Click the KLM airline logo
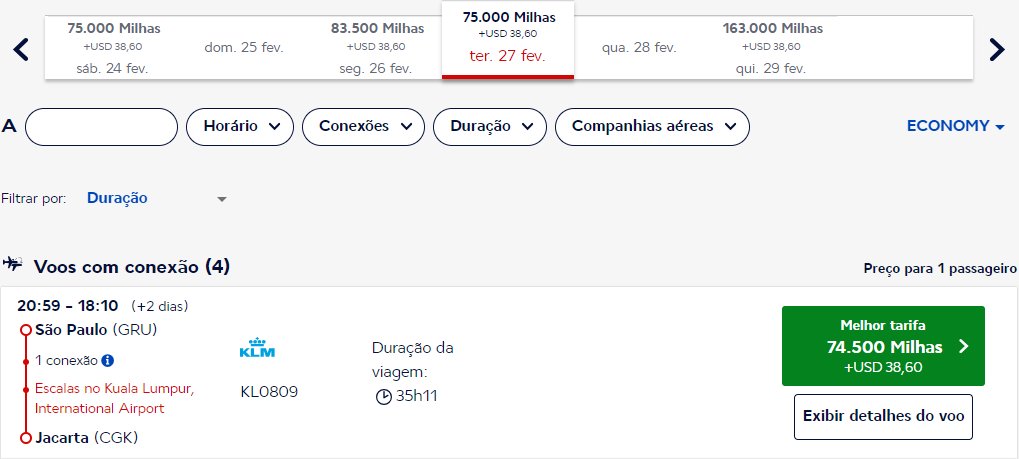The width and height of the screenshot is (1019, 459). click(257, 348)
